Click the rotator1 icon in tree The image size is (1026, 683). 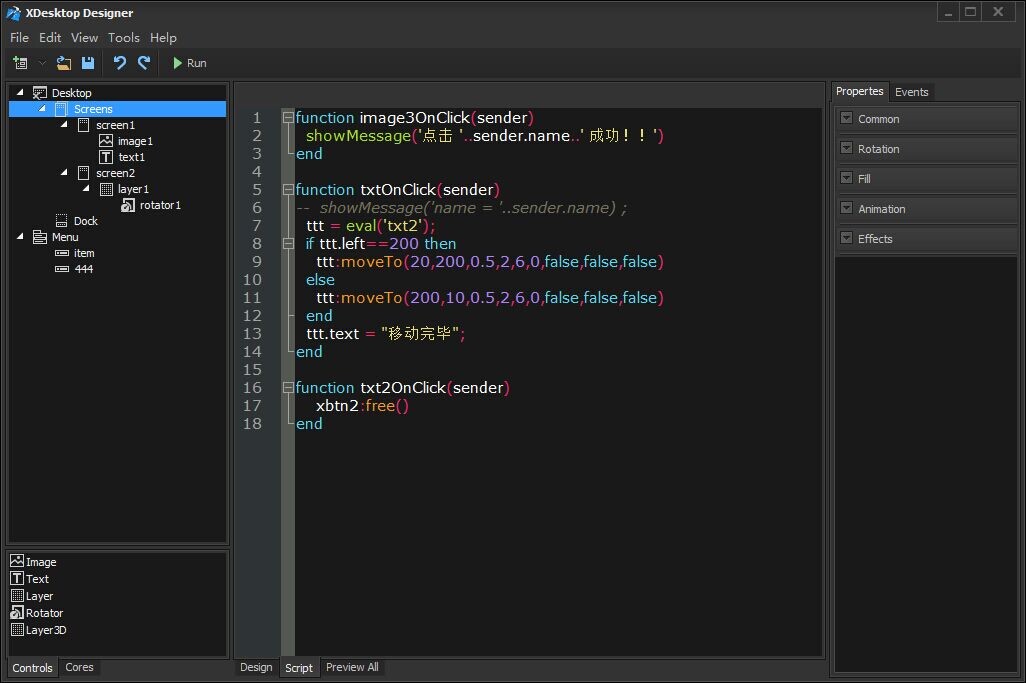tap(128, 205)
